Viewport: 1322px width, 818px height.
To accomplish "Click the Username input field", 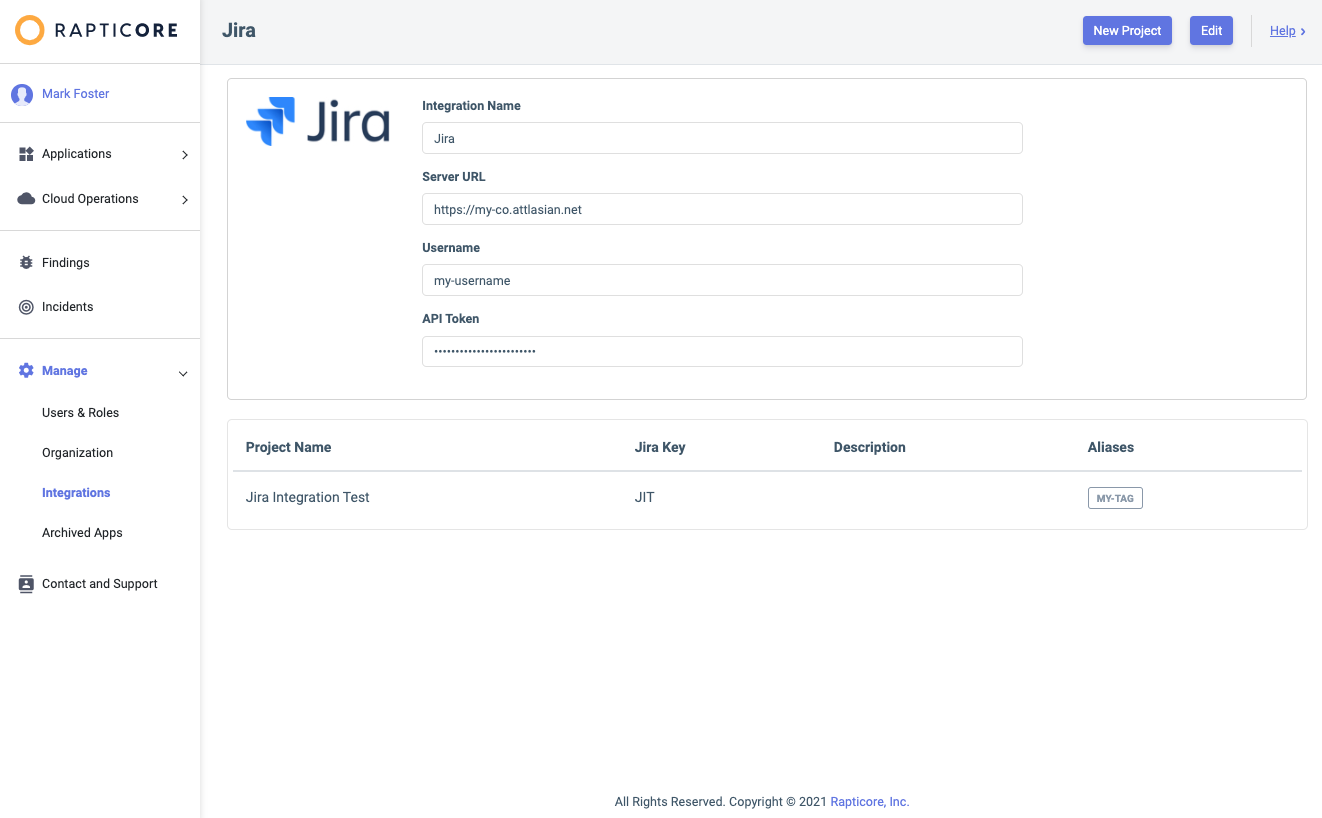I will point(722,280).
